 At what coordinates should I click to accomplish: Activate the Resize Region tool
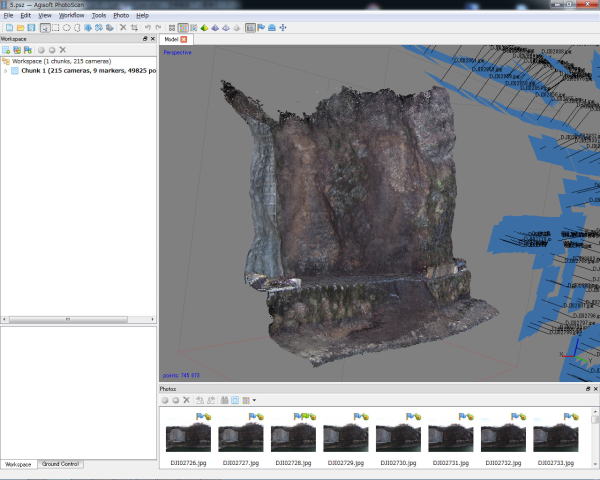tap(88, 28)
